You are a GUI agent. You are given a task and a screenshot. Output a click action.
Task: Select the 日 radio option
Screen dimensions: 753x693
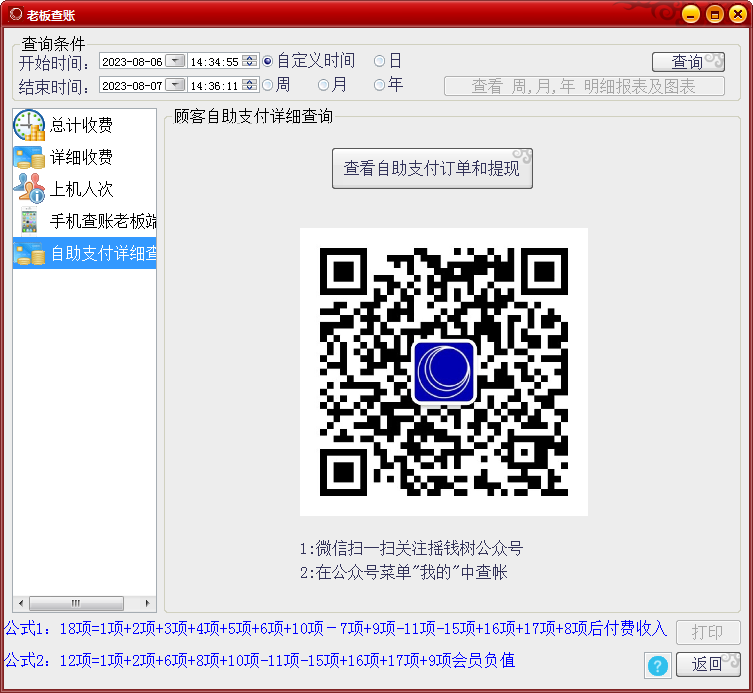380,61
